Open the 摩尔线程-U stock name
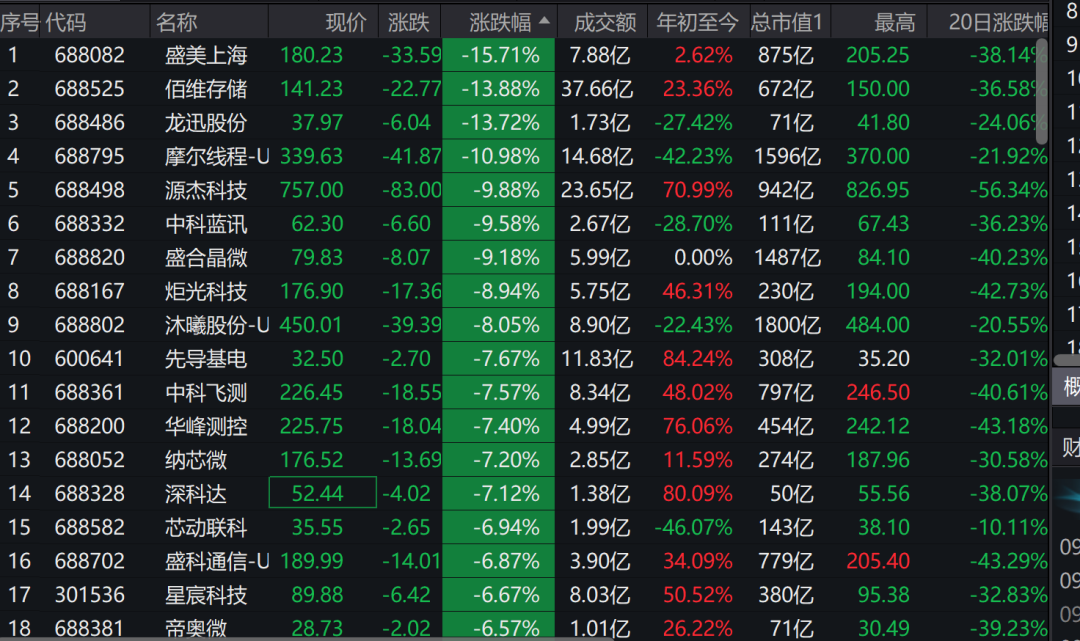The image size is (1080, 641). point(217,156)
